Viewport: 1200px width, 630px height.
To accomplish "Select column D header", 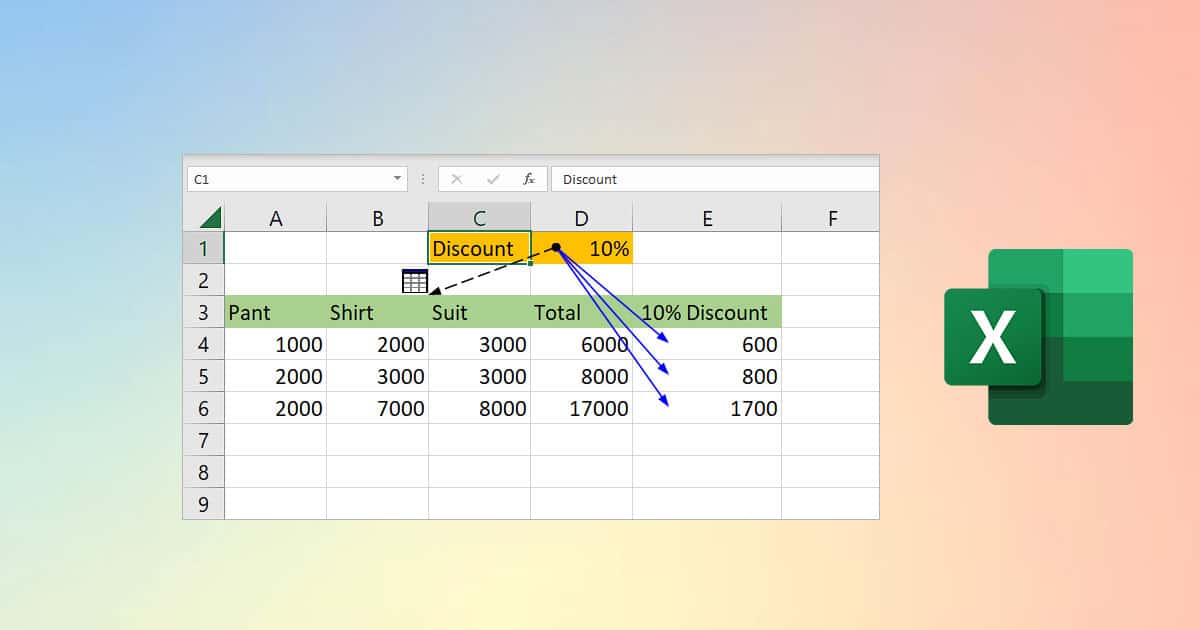I will [x=582, y=218].
